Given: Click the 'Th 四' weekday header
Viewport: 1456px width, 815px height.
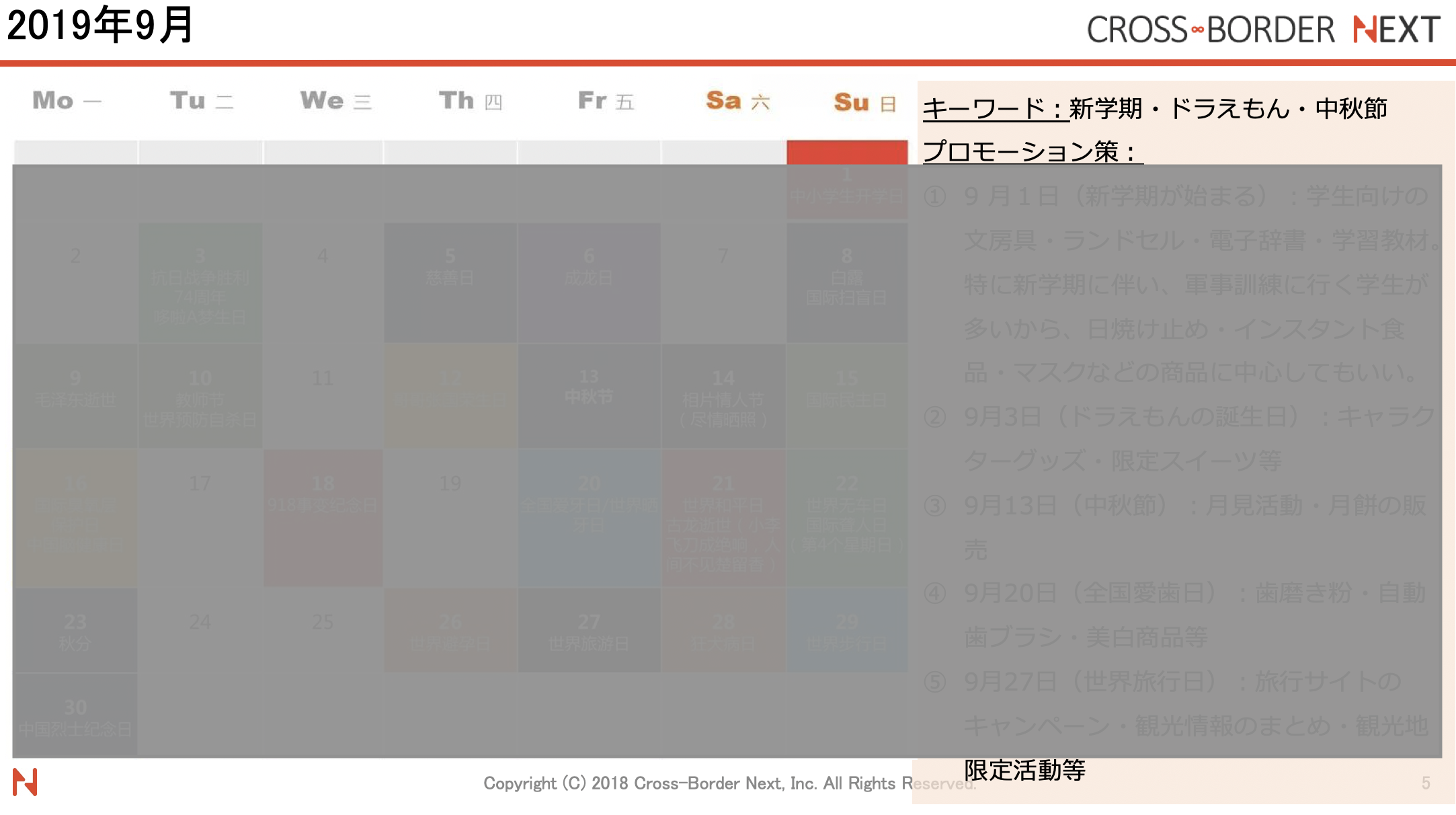Looking at the screenshot, I should click(x=471, y=101).
